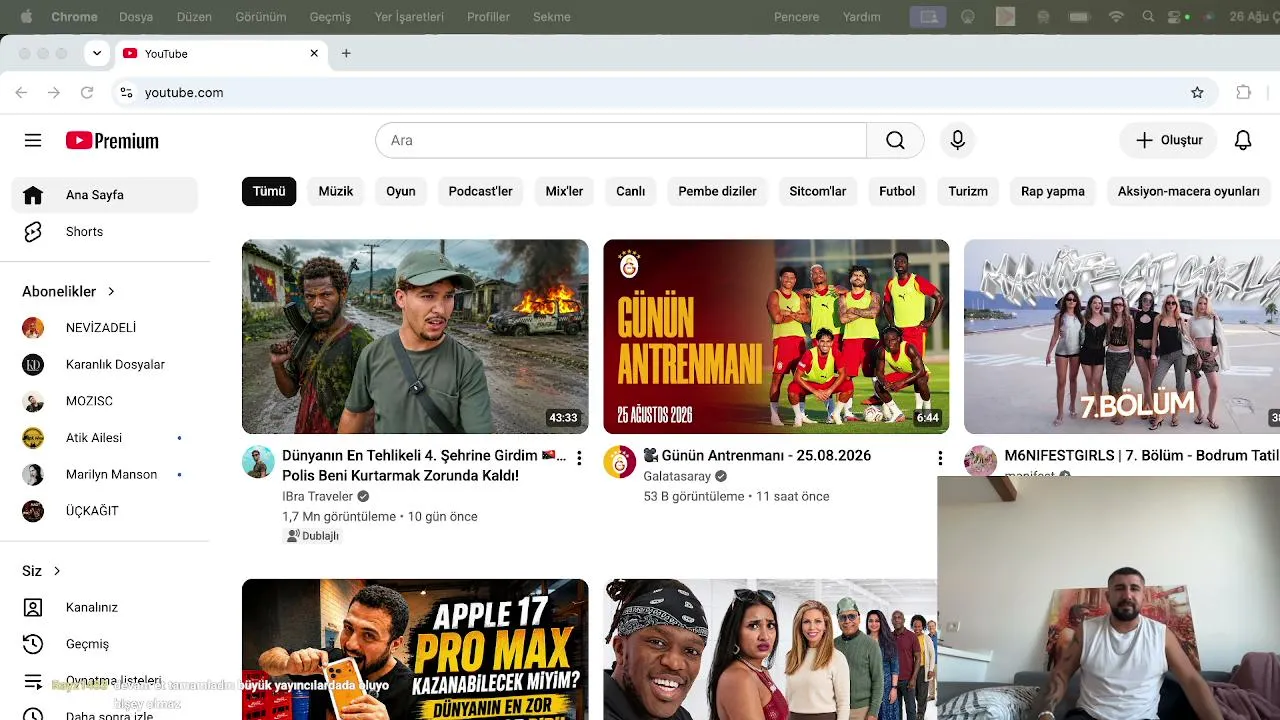This screenshot has height=720, width=1280.
Task: Open the Günün Antrenmanı video thumbnail
Action: point(776,336)
